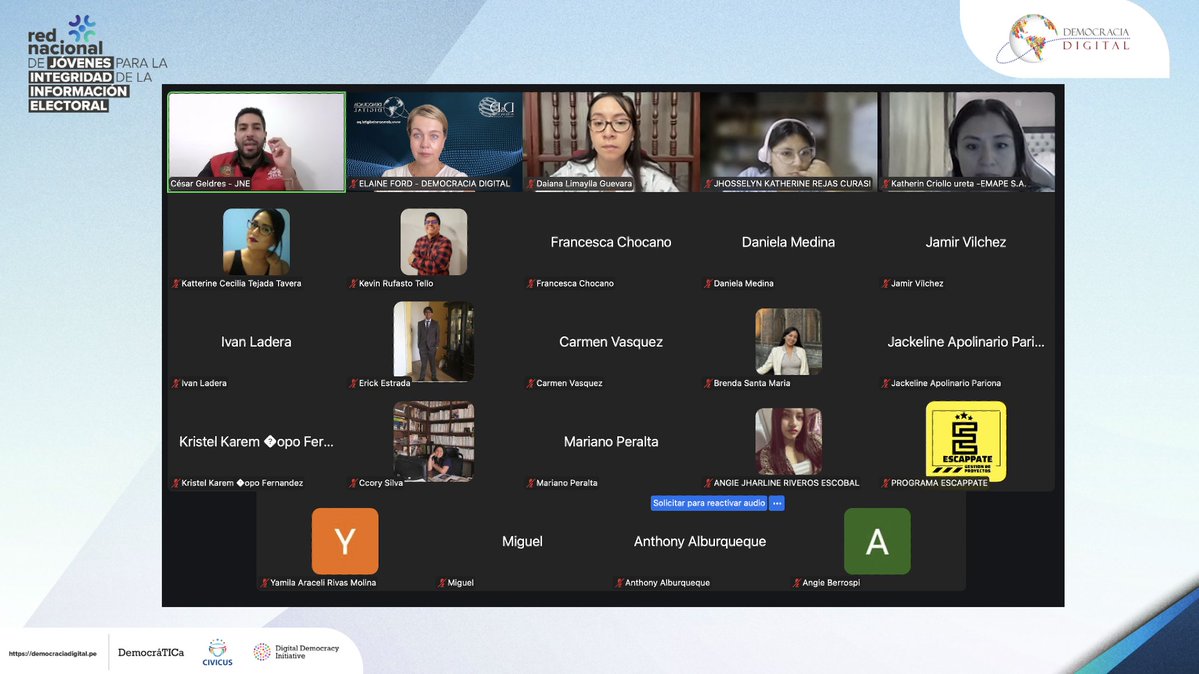The width and height of the screenshot is (1199, 674).
Task: Click muted mic icon beside Katterine Cecilia Tejada
Action: (x=176, y=283)
